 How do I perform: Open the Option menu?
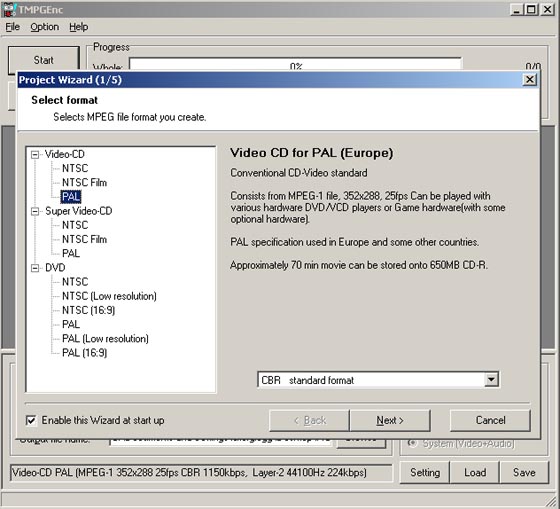pos(45,27)
